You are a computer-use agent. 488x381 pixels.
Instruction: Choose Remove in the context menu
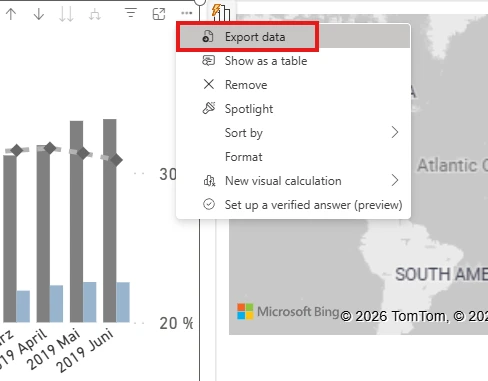coord(293,85)
